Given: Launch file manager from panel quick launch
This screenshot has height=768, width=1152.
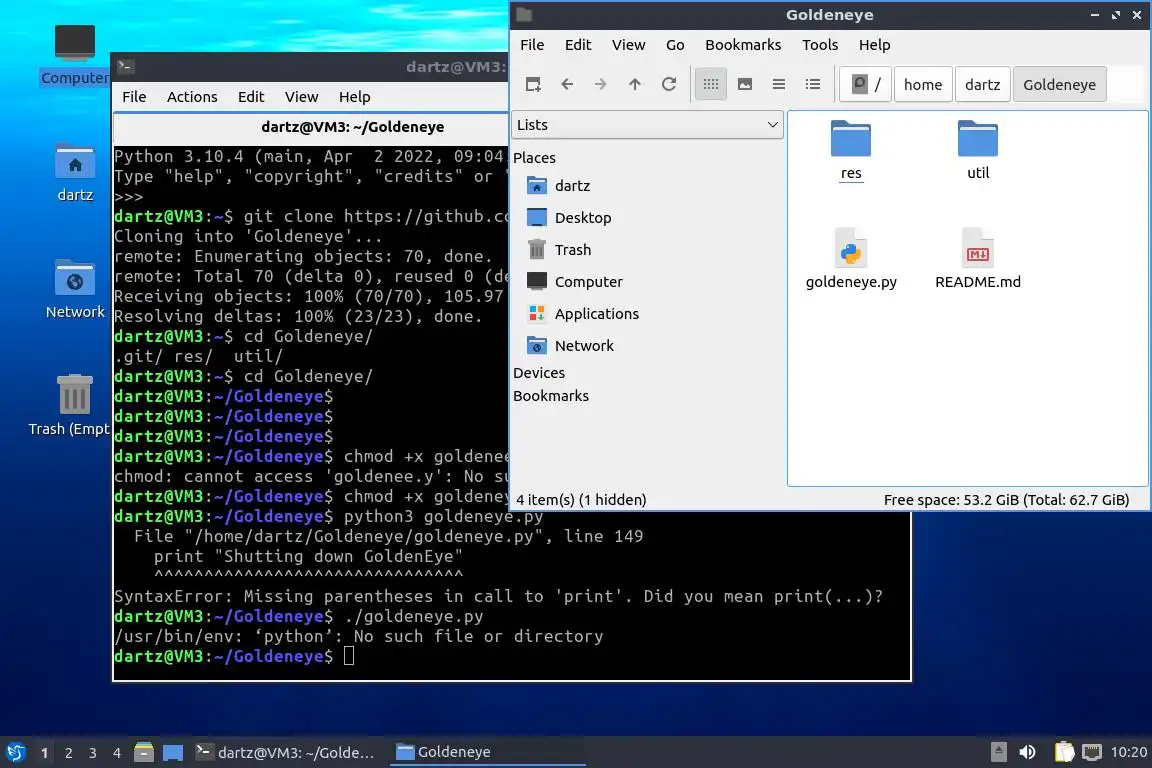Looking at the screenshot, I should (x=144, y=753).
